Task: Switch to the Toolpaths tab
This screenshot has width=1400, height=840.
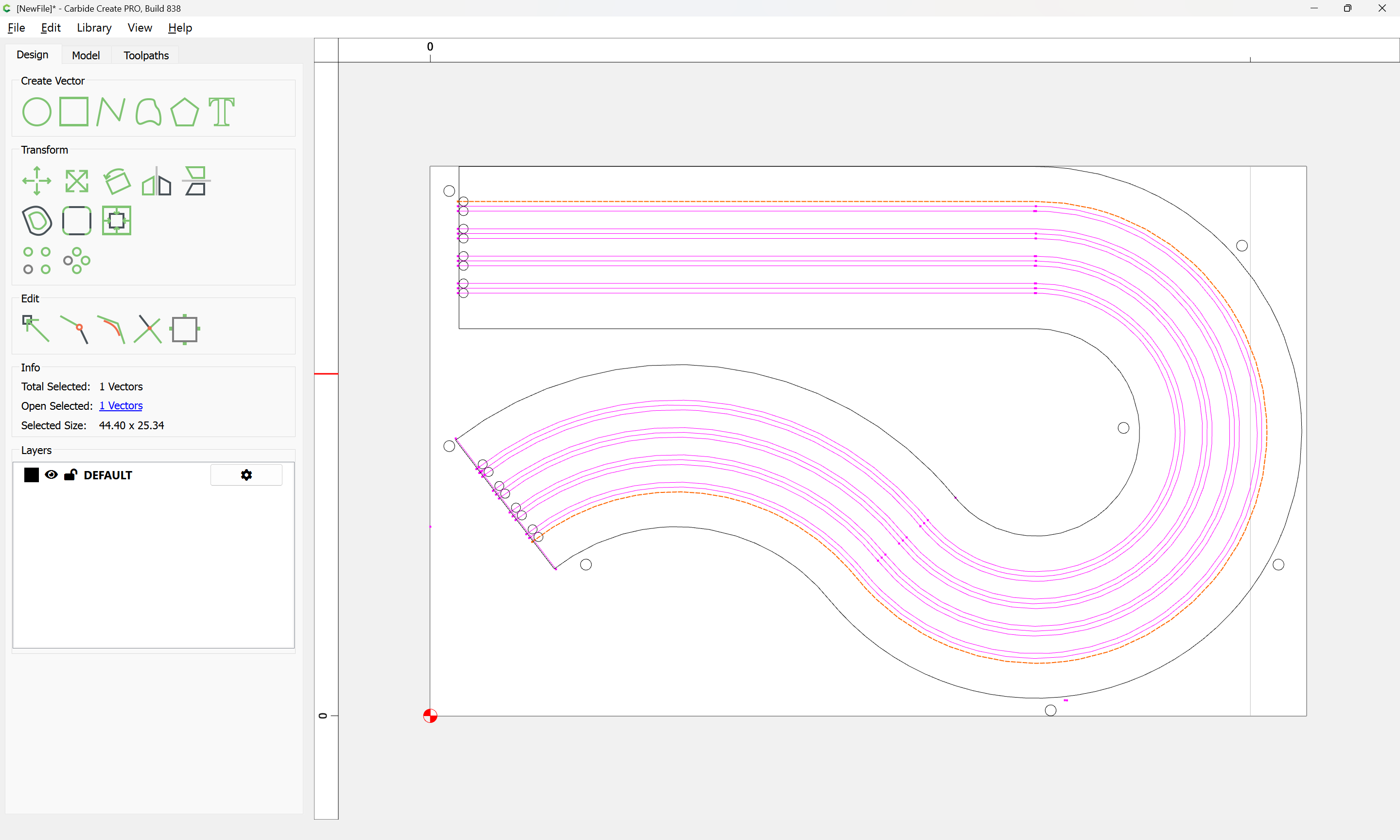Action: tap(146, 55)
